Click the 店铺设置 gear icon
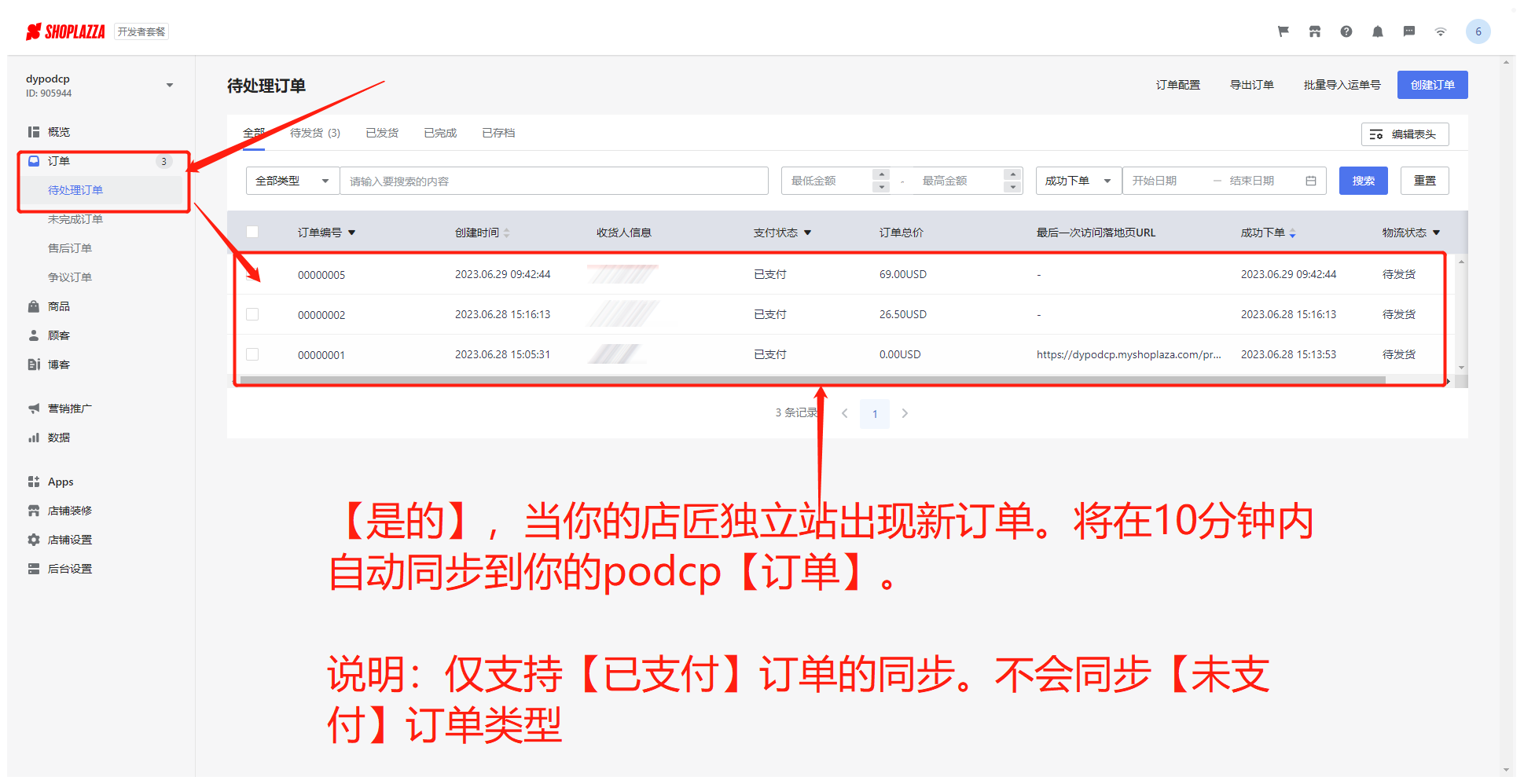The height and width of the screenshot is (784, 1524). click(x=34, y=540)
